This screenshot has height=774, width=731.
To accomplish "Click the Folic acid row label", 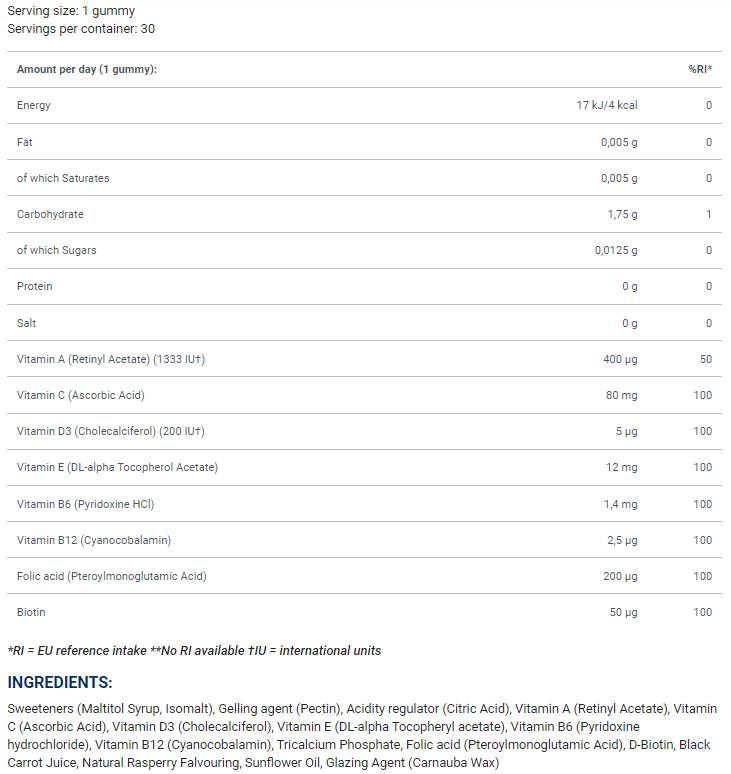I will [112, 576].
